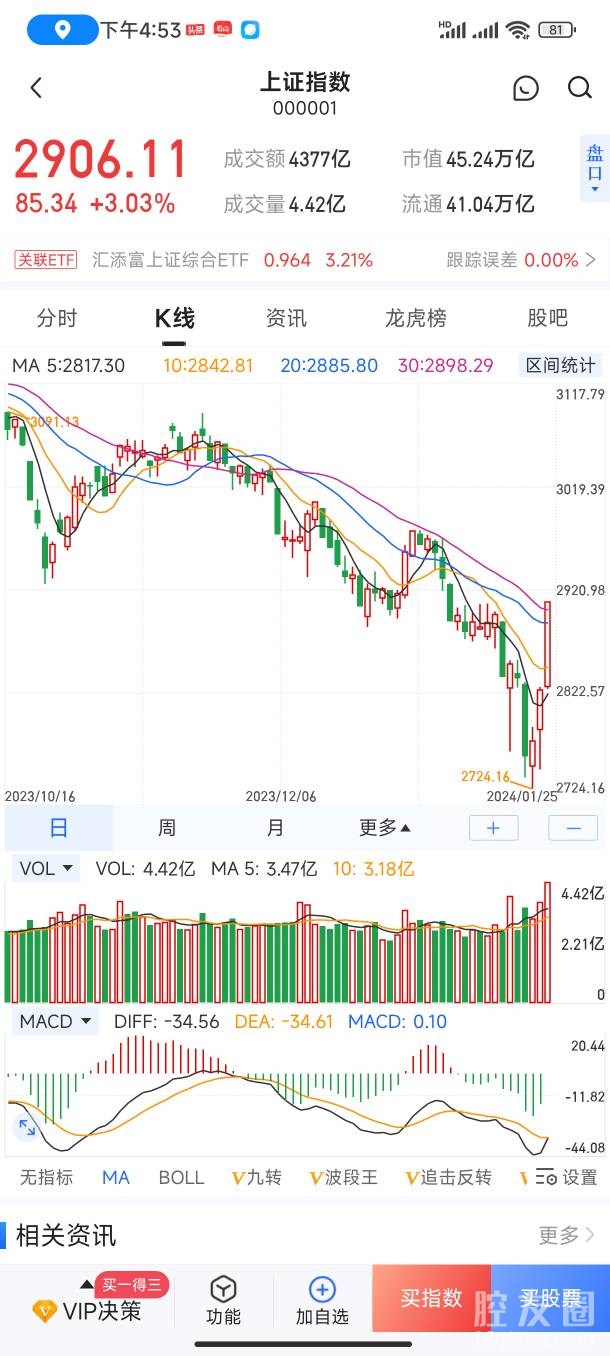610x1356 pixels.
Task: Switch indicator to BOLL
Action: (x=181, y=1177)
